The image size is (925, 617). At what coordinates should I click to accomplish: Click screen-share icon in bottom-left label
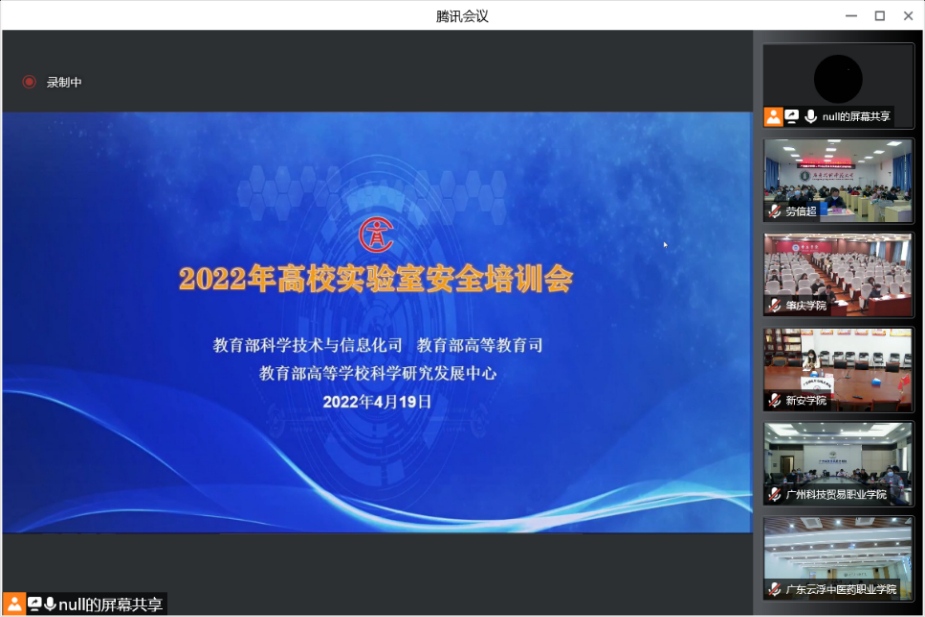pos(34,604)
